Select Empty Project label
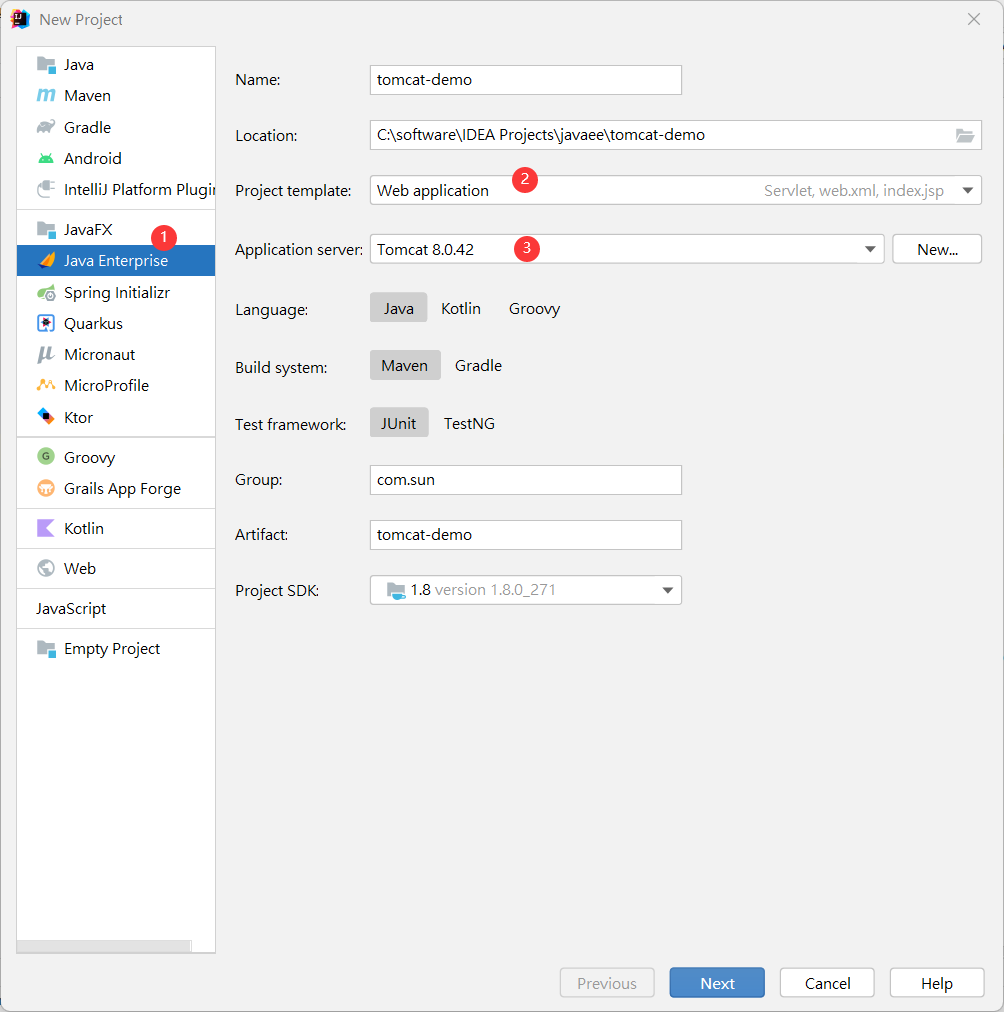The image size is (1004, 1012). [x=112, y=649]
